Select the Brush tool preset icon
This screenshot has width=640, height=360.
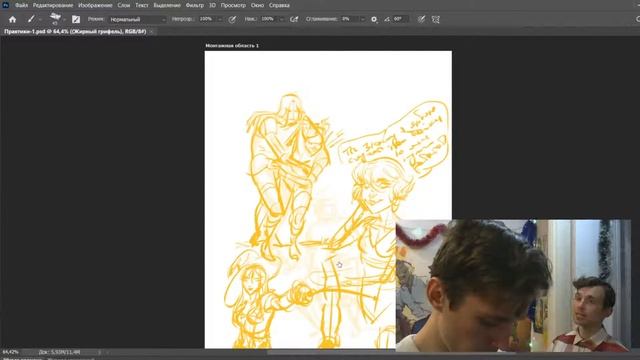[31, 19]
